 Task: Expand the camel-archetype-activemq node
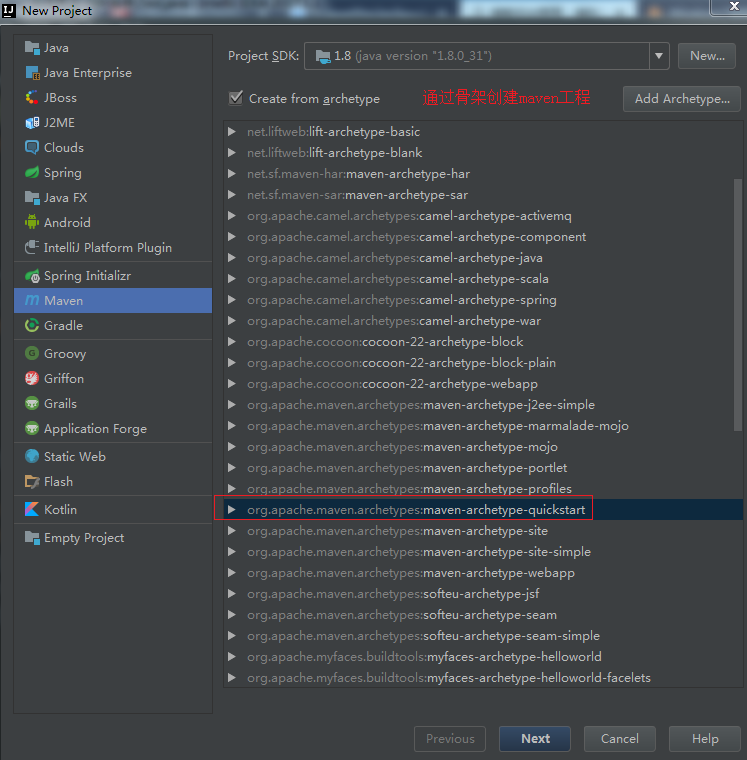pos(232,216)
